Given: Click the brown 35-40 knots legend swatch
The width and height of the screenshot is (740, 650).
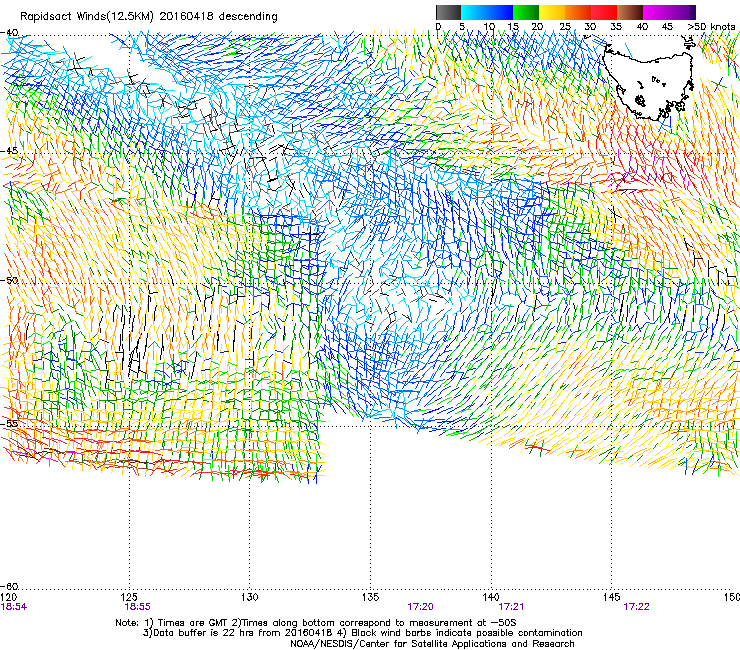Looking at the screenshot, I should click(x=630, y=12).
